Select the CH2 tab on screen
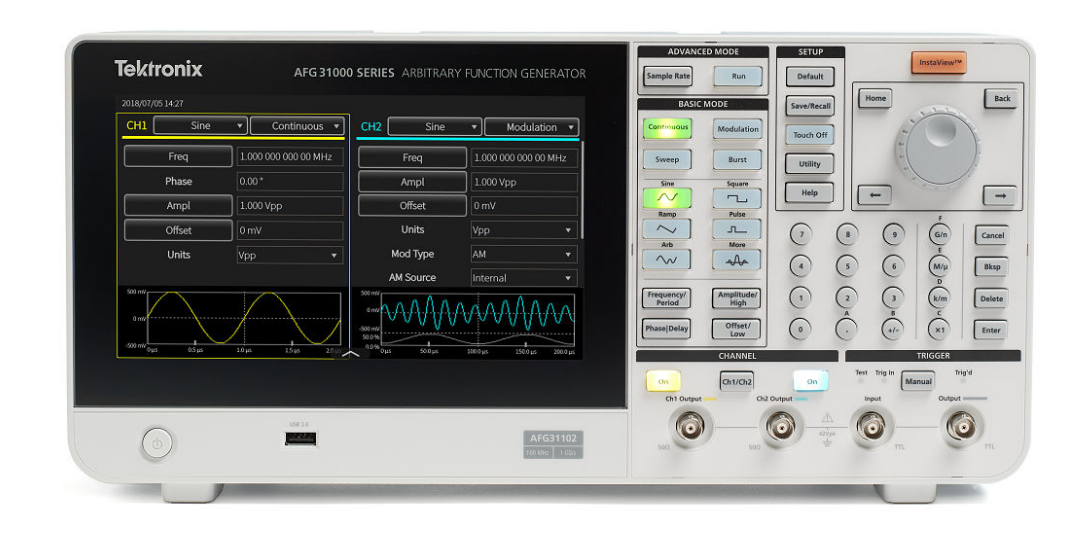 click(x=371, y=127)
